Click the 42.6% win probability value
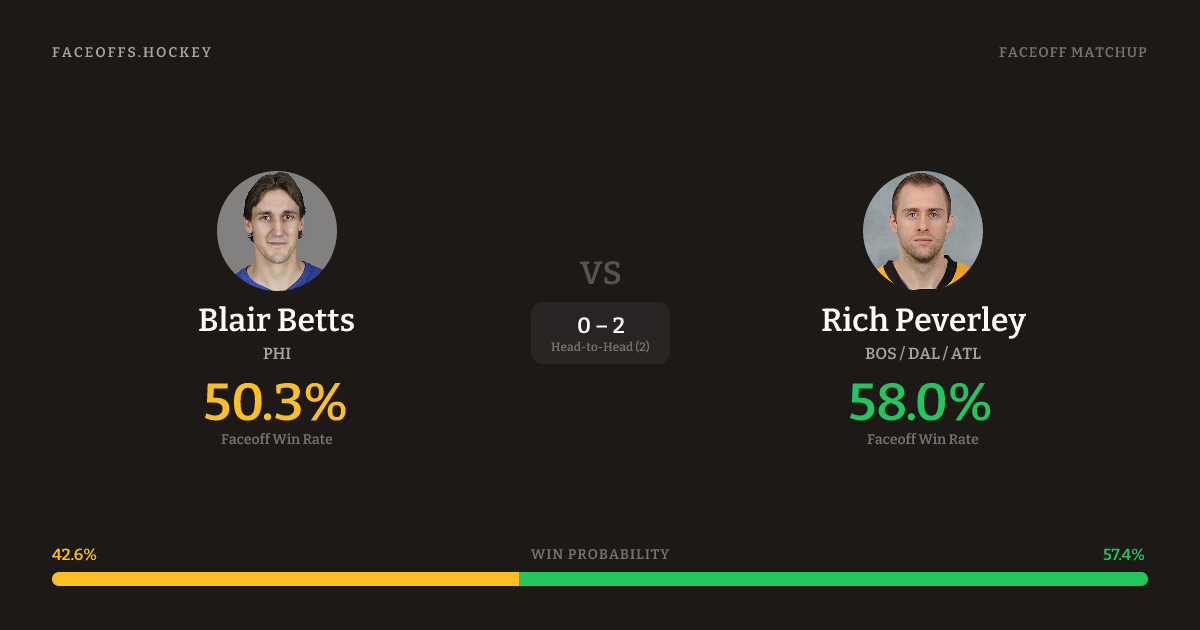Viewport: 1200px width, 630px height. click(x=74, y=554)
